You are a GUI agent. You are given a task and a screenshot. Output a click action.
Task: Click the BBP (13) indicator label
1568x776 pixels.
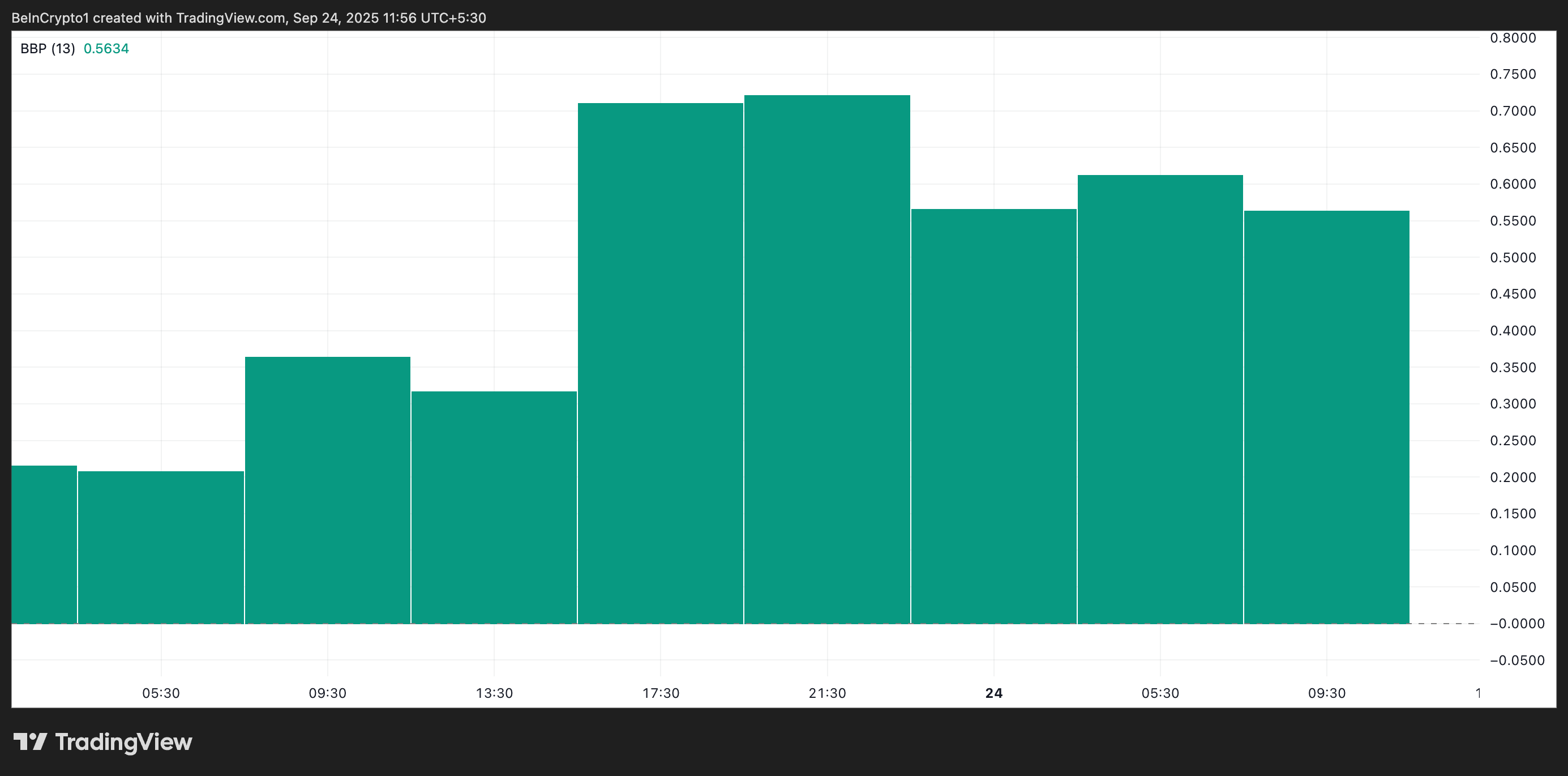point(48,49)
